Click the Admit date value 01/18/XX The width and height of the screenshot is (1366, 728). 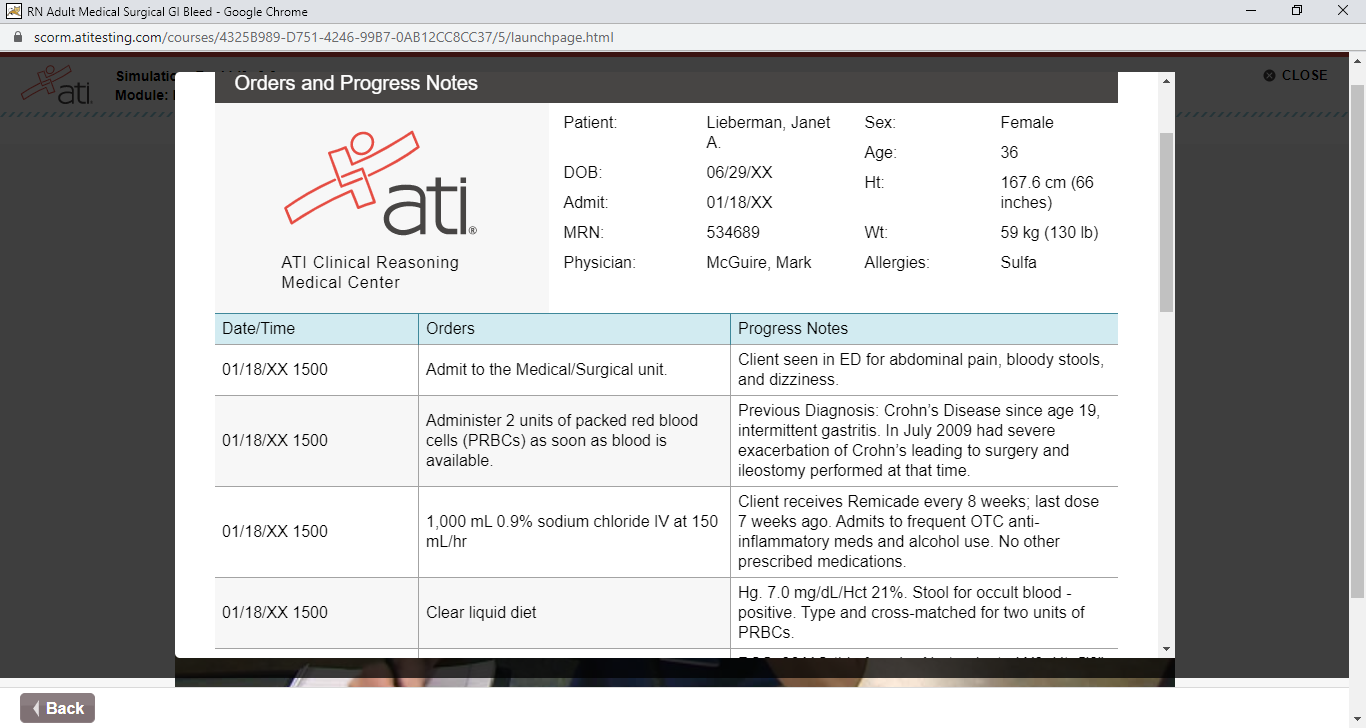tap(739, 203)
